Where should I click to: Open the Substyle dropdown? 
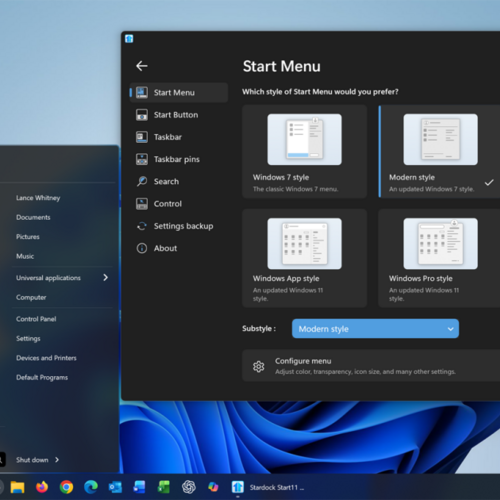(x=375, y=329)
